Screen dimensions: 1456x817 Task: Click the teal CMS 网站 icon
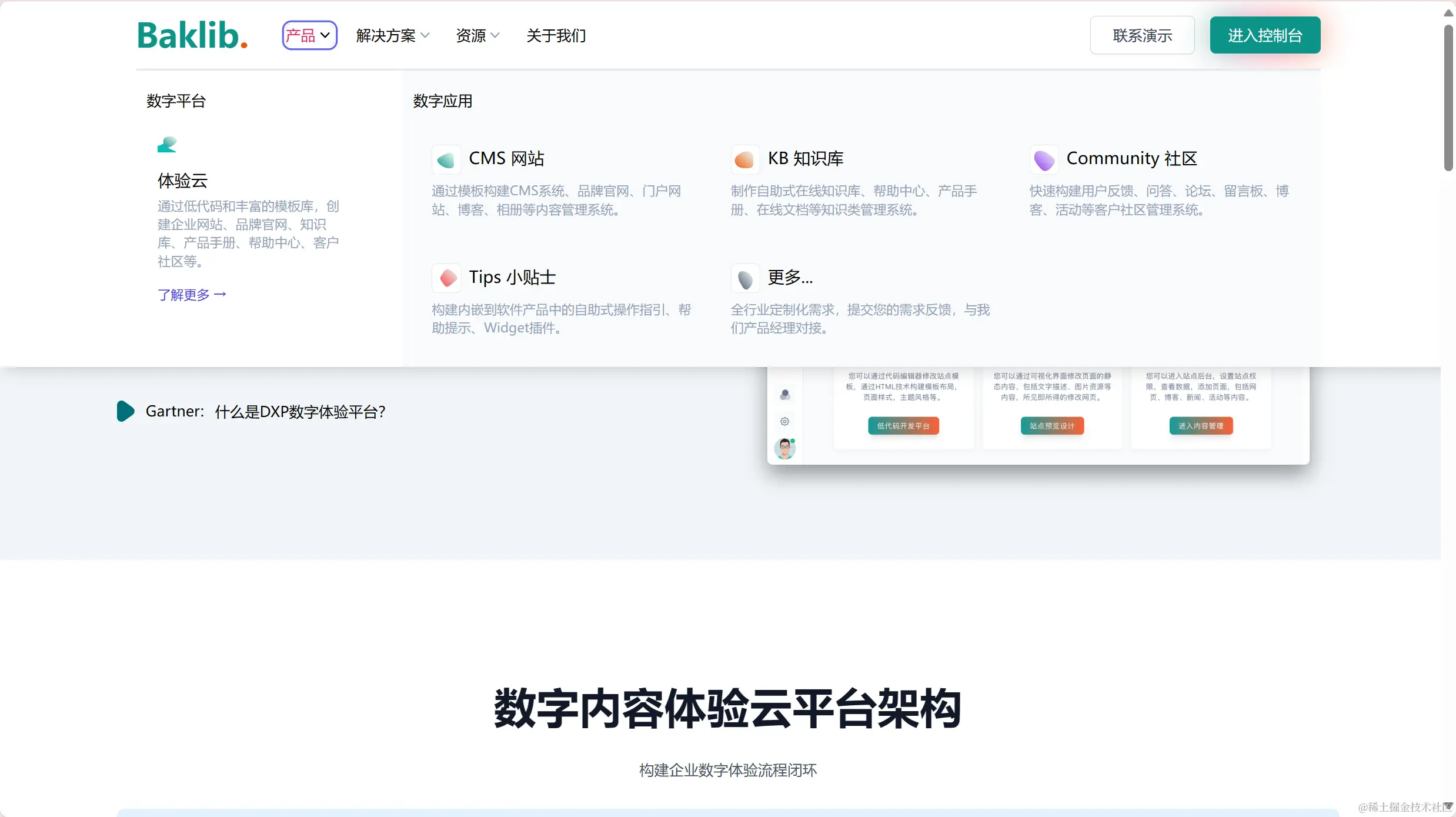(x=446, y=159)
